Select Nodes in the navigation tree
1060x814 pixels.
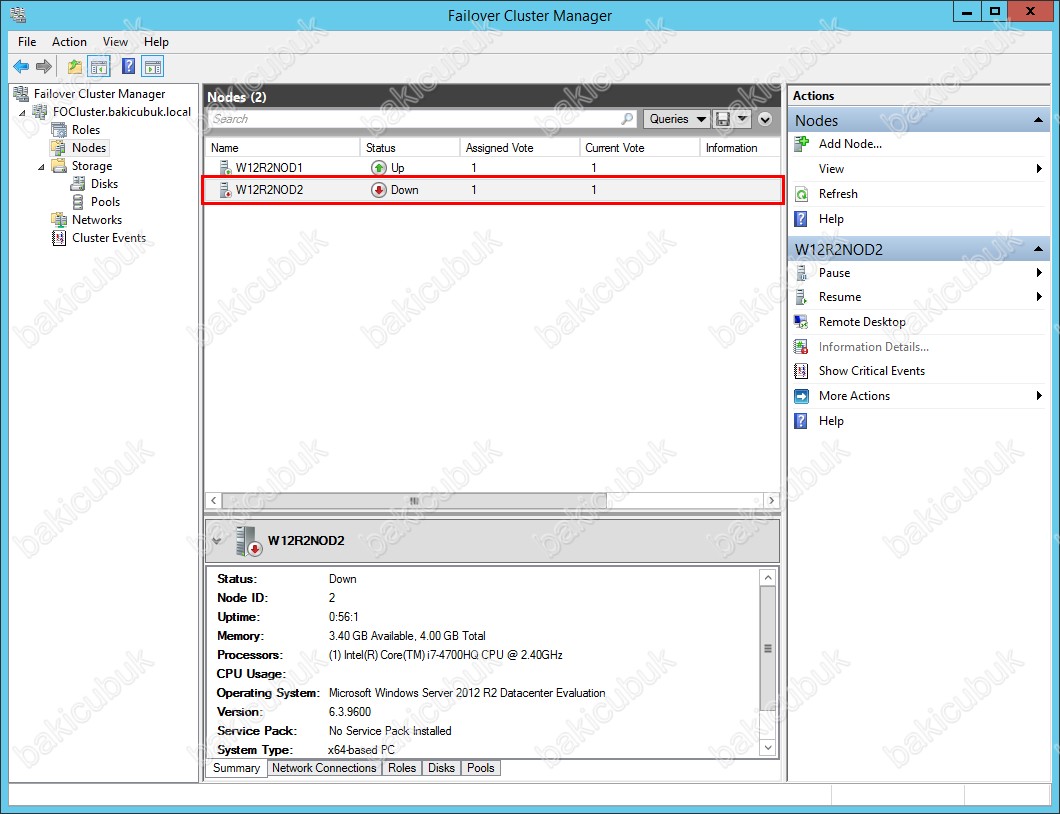coord(89,148)
